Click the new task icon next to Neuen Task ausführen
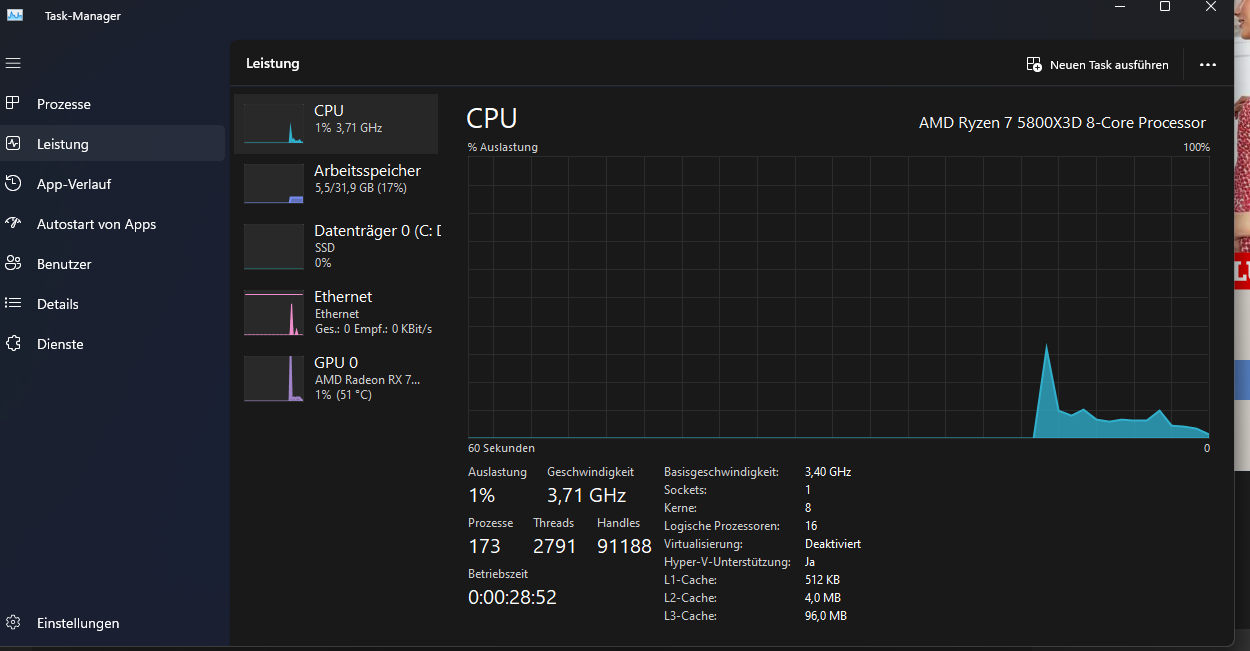 [1034, 64]
